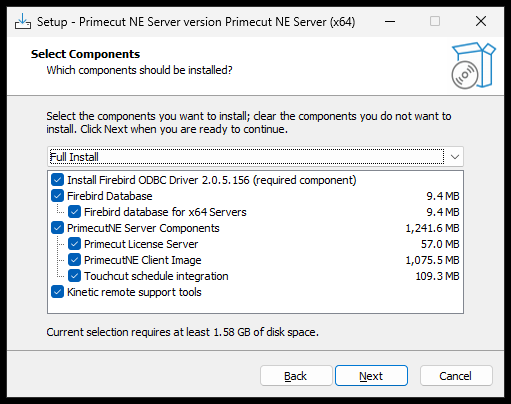Viewport: 511px width, 404px height.
Task: Select the Primecut License Server label
Action: 141,244
